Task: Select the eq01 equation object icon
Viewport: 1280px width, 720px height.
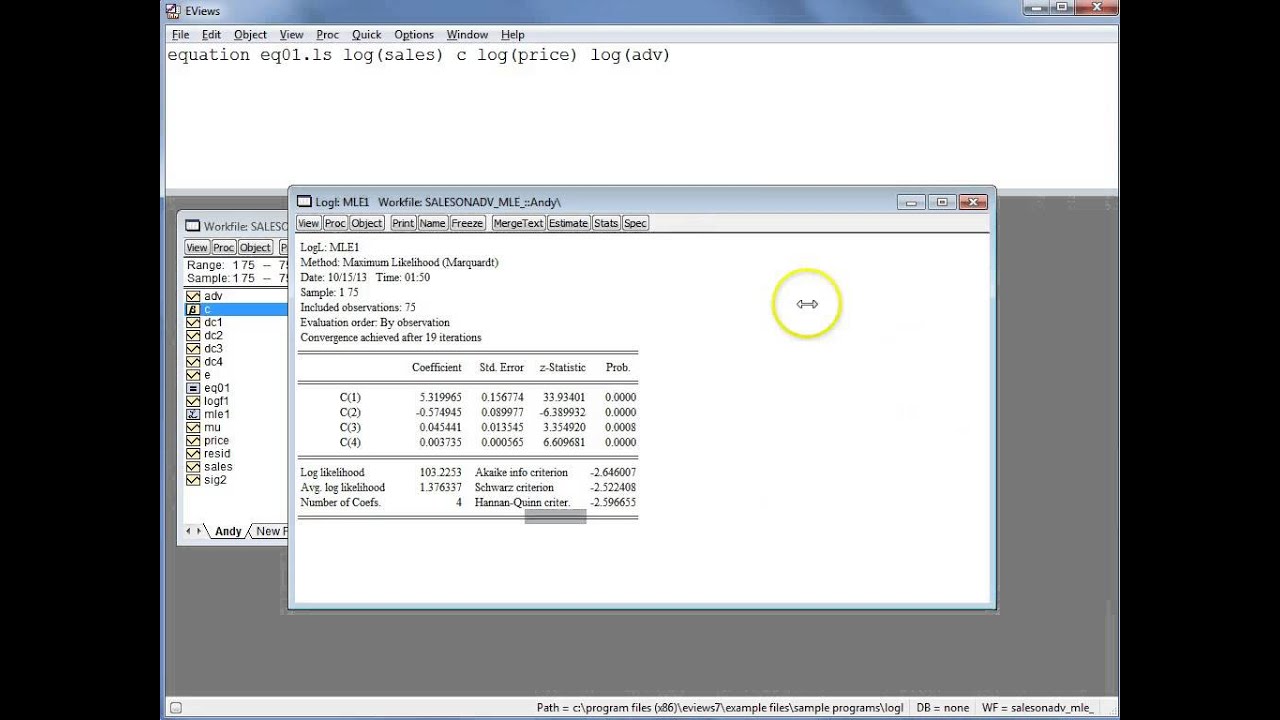Action: (x=193, y=388)
